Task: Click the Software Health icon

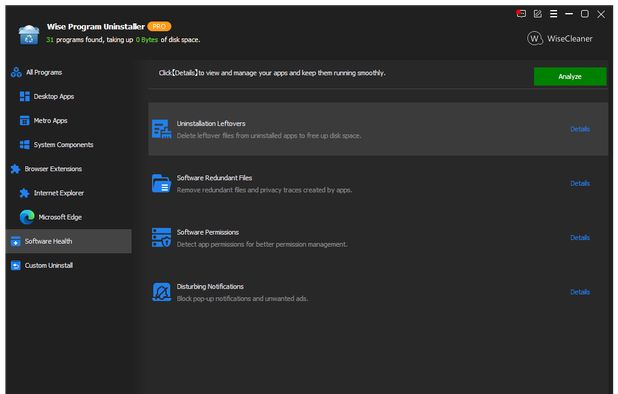Action: point(15,242)
